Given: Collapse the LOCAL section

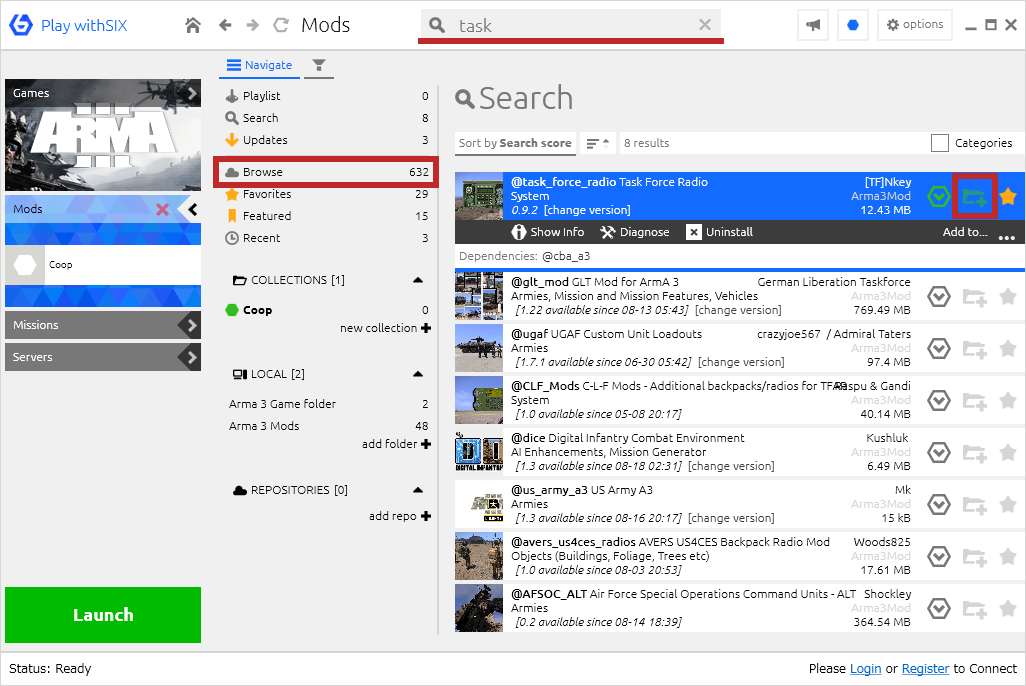Looking at the screenshot, I should click(418, 374).
